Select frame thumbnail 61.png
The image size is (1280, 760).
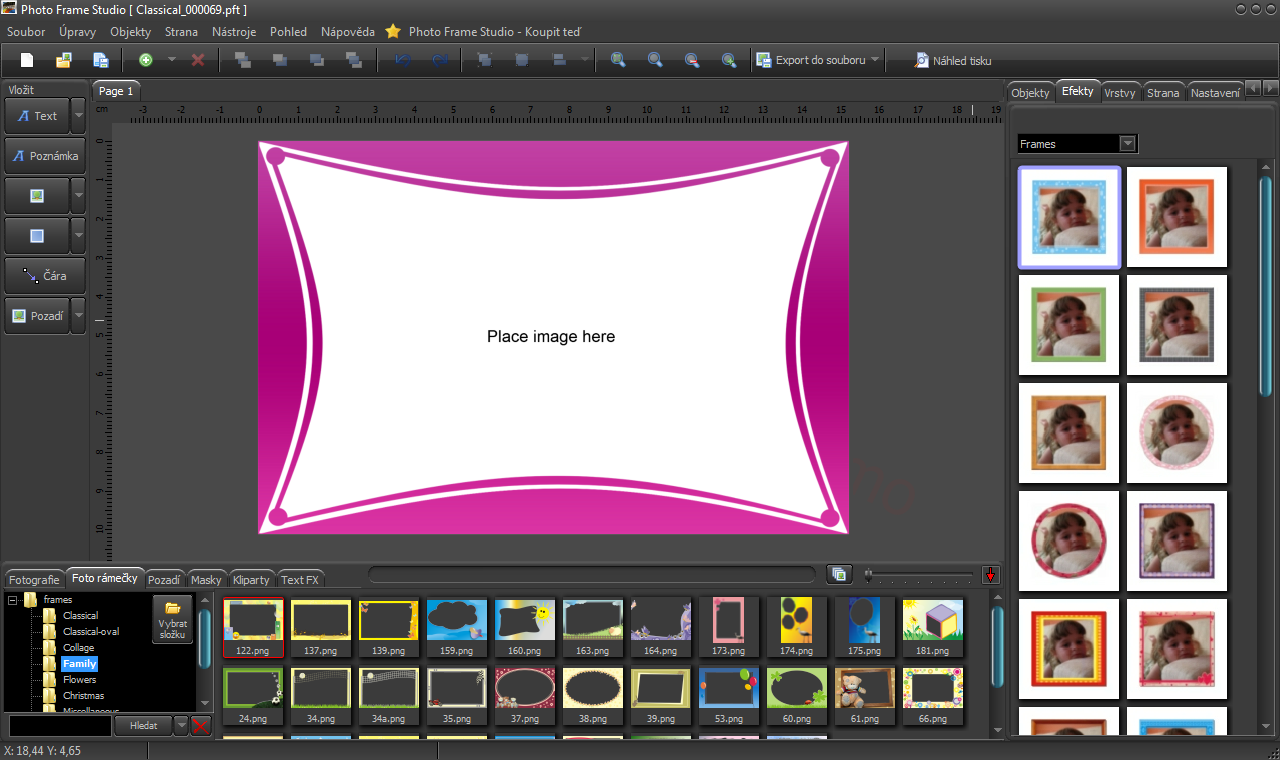(x=865, y=695)
